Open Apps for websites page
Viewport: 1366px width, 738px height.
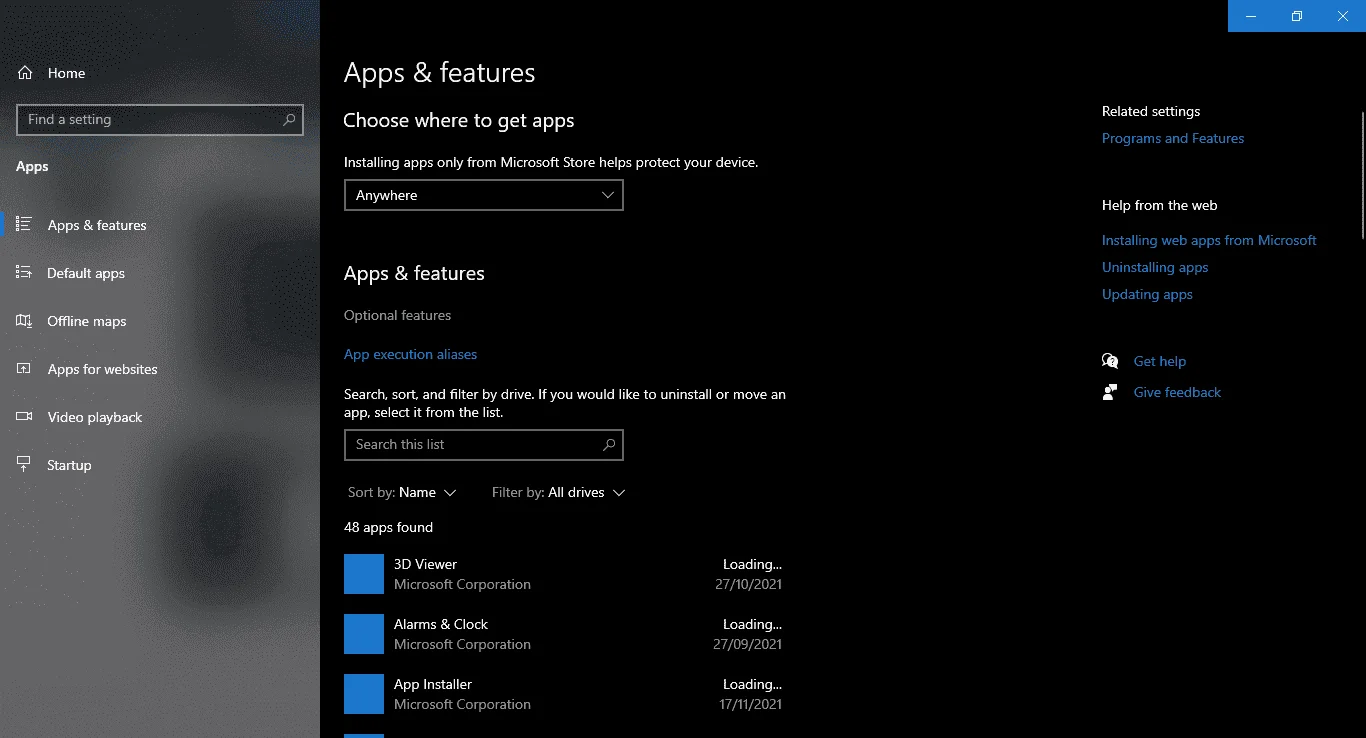point(103,369)
